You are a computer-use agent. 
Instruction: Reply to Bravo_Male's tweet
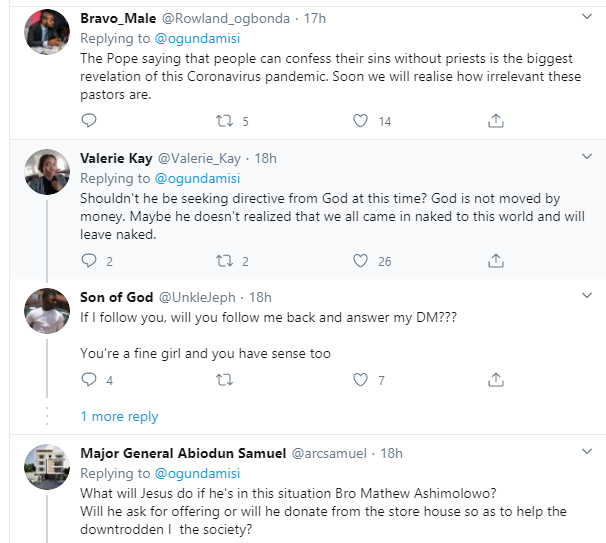coord(89,121)
